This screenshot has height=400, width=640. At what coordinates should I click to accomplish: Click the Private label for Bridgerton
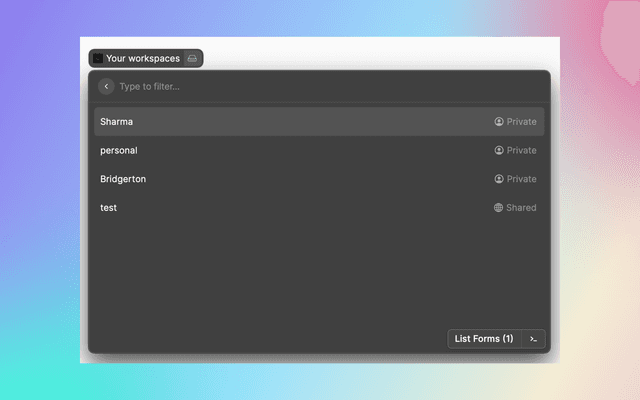pyautogui.click(x=521, y=180)
